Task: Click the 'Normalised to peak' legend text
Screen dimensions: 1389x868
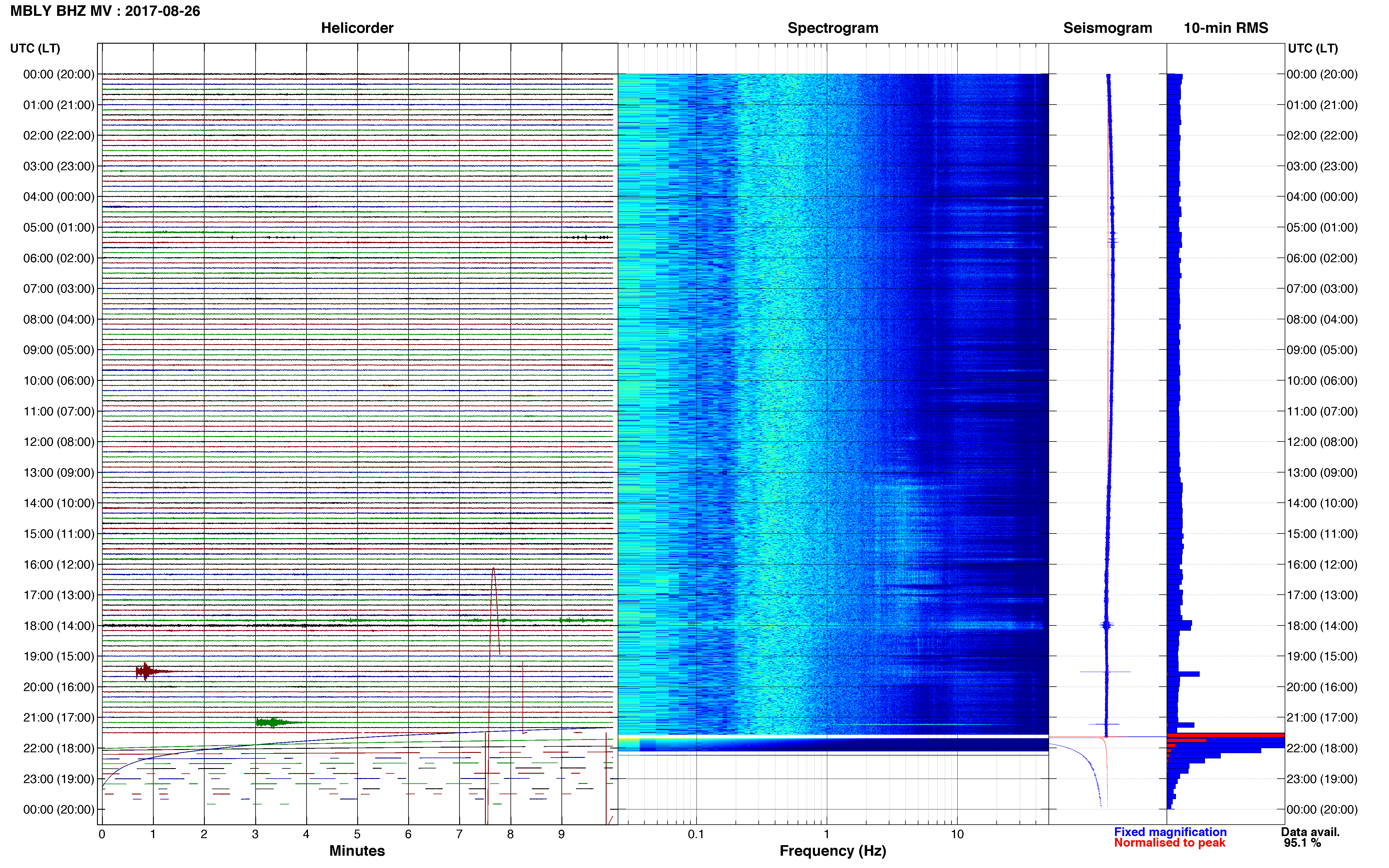Action: coord(1169,843)
